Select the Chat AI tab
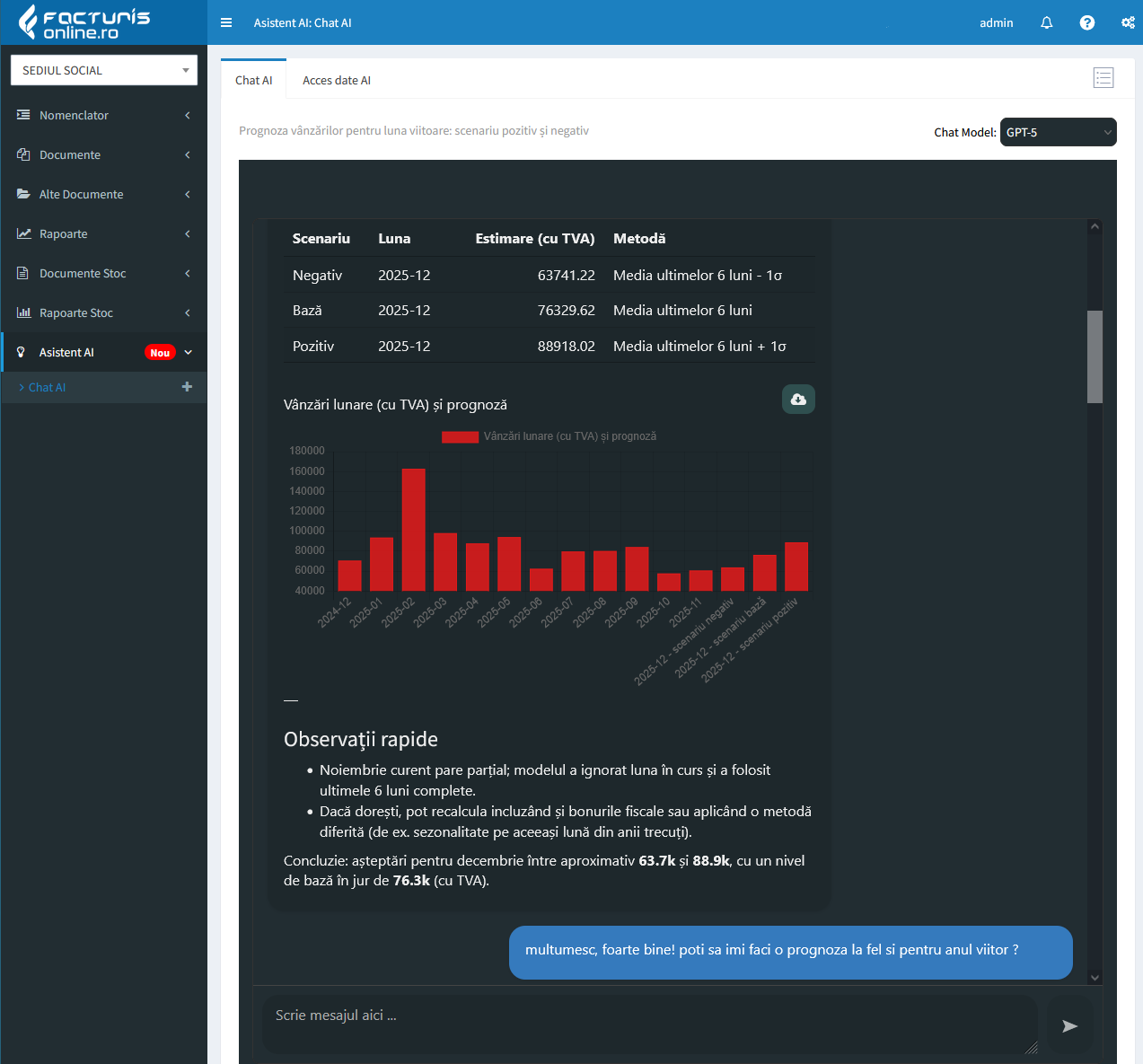 (253, 80)
